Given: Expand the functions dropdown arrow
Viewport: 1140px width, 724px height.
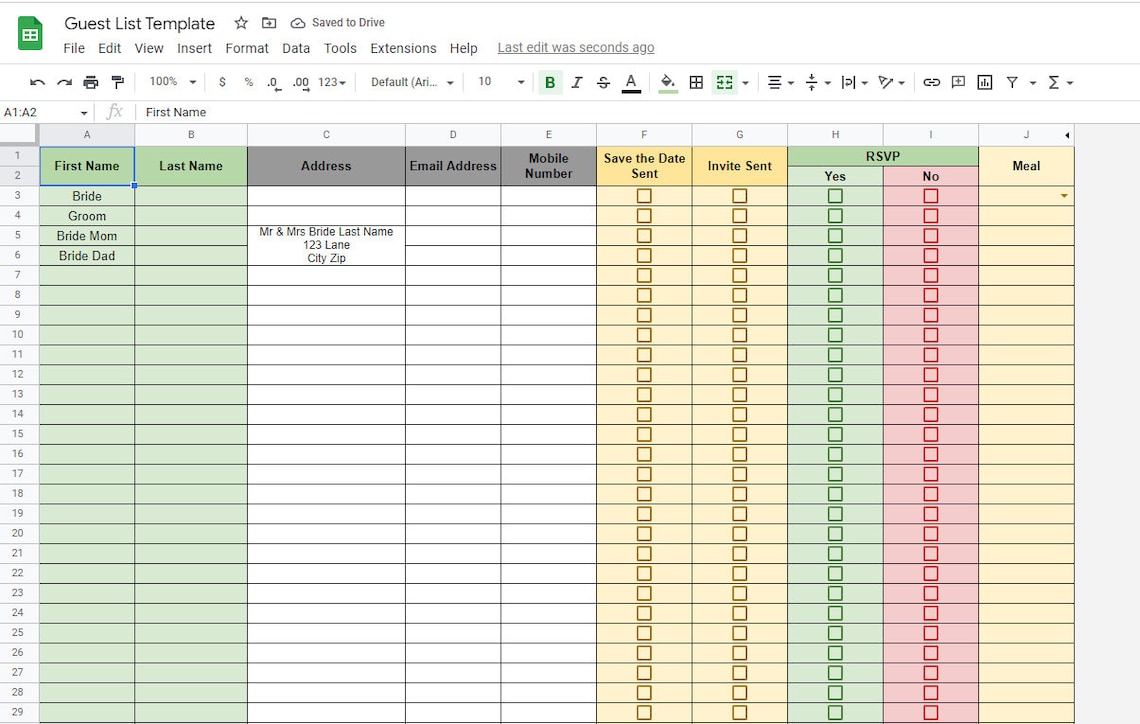Looking at the screenshot, I should [x=1070, y=83].
